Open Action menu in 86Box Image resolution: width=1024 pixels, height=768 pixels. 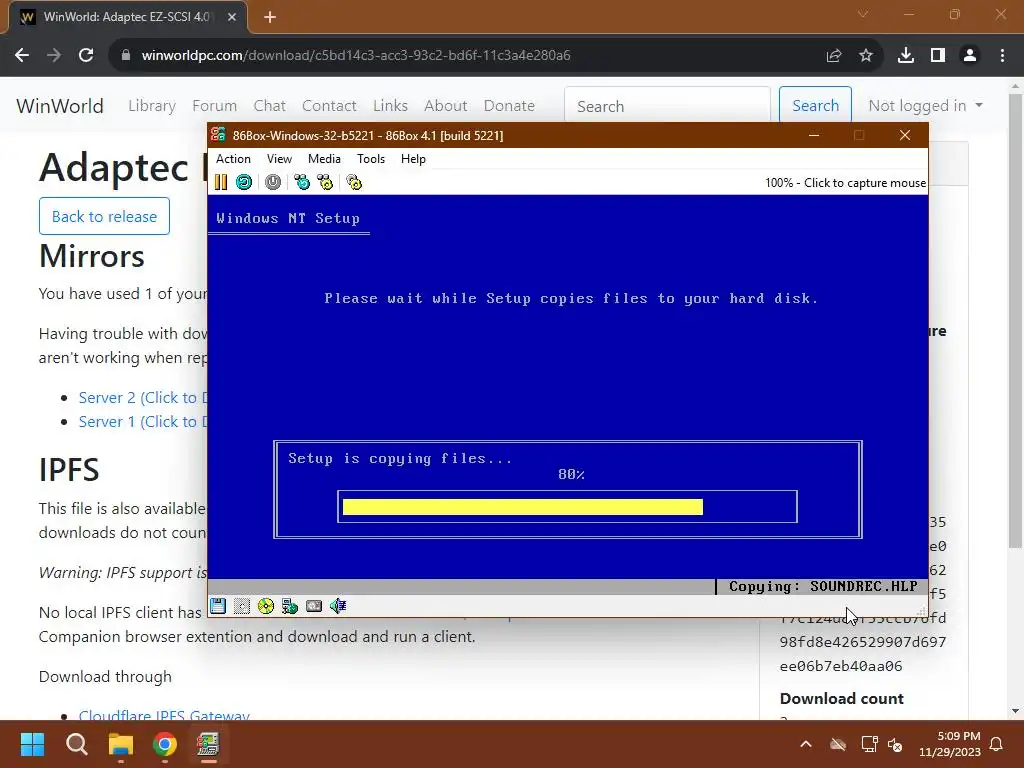233,159
